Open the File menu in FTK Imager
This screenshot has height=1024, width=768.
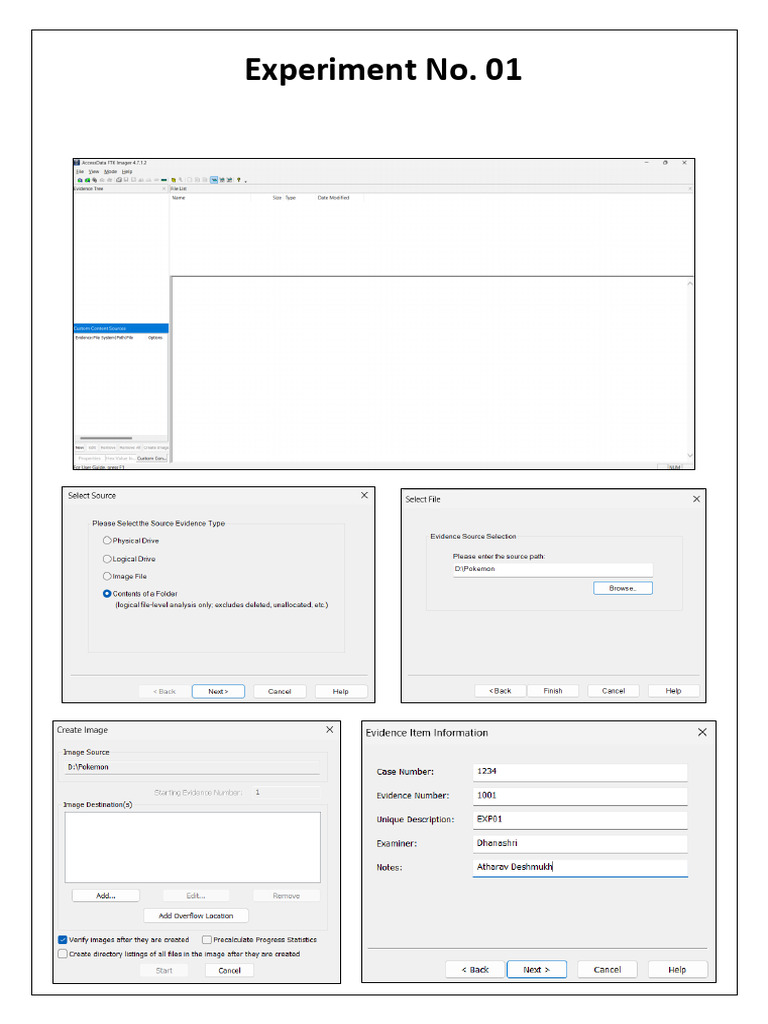coord(79,171)
